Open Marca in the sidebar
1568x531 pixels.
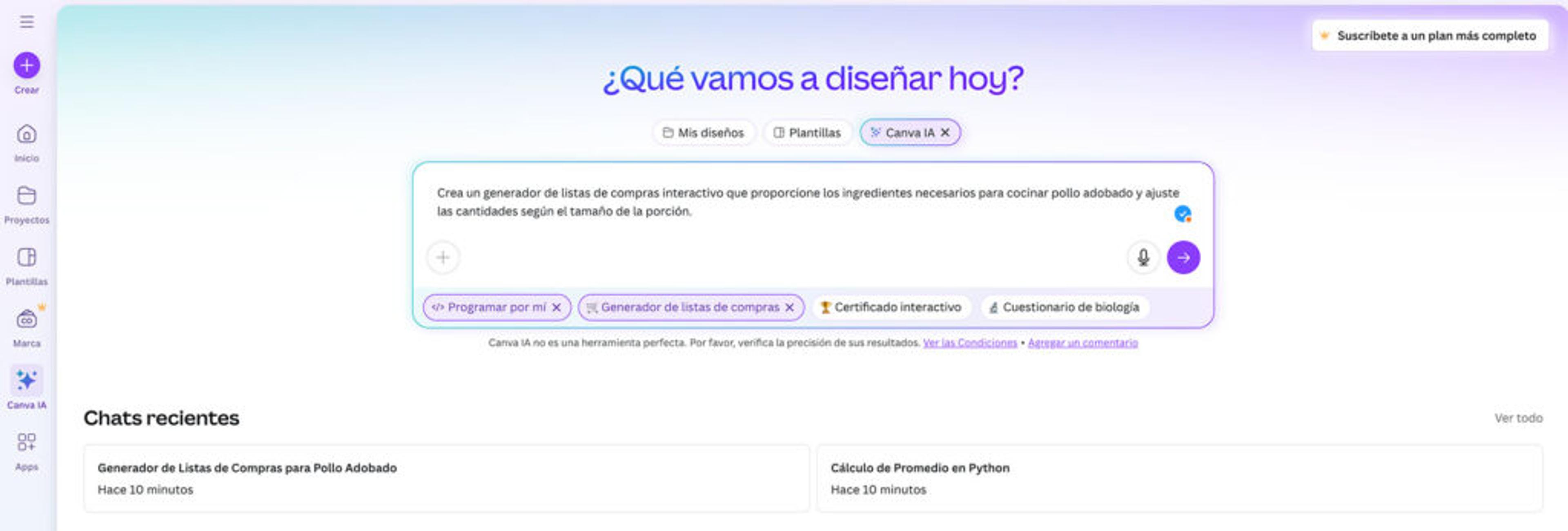(26, 328)
